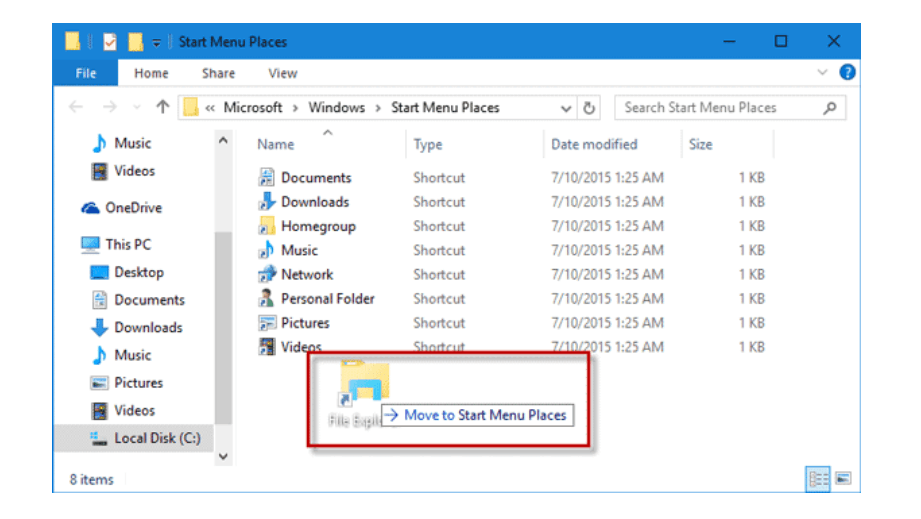
Task: Click the New folder quick access icon
Action: tap(136, 42)
